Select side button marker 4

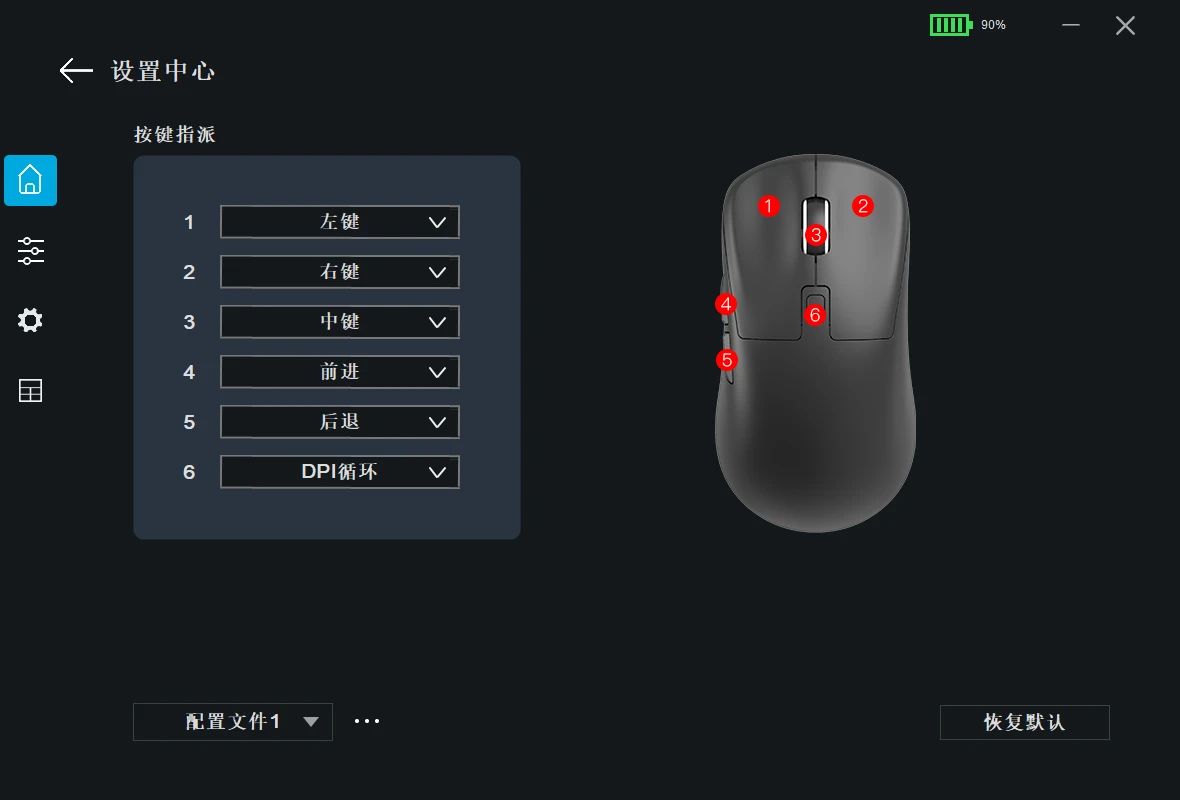pos(725,304)
